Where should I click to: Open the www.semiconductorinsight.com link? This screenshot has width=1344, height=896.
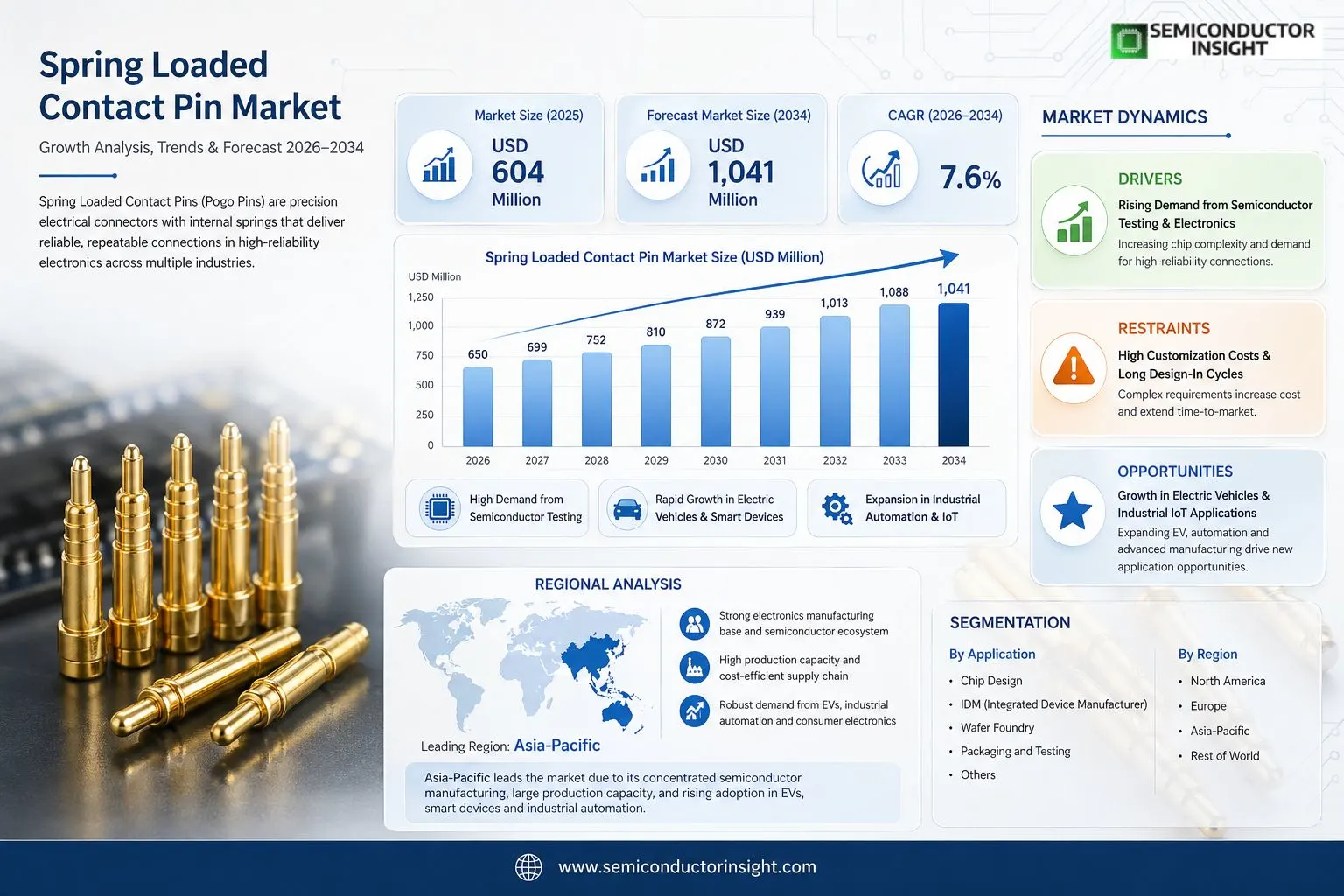tap(687, 867)
